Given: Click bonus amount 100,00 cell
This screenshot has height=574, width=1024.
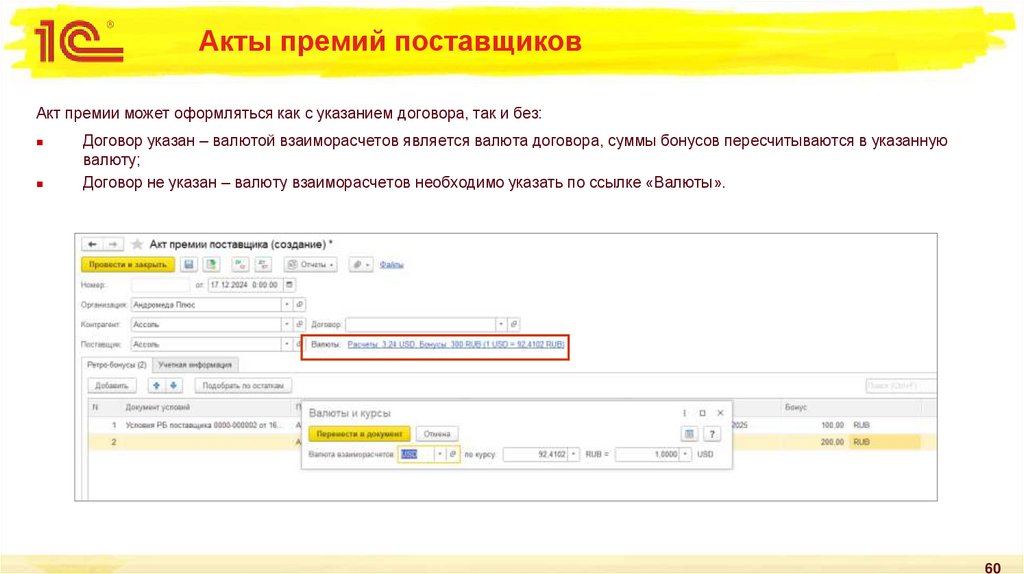Looking at the screenshot, I should coord(832,425).
